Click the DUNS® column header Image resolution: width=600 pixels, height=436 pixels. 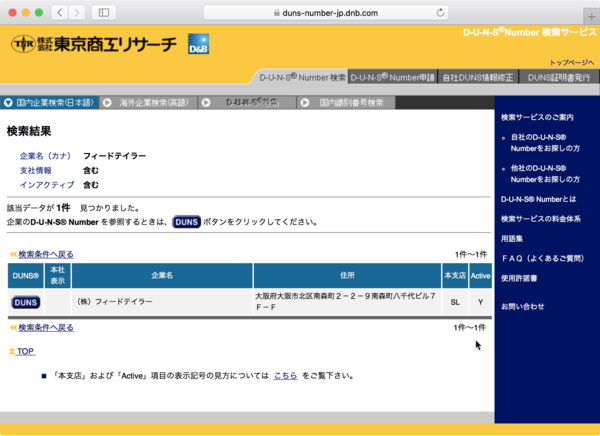point(26,276)
